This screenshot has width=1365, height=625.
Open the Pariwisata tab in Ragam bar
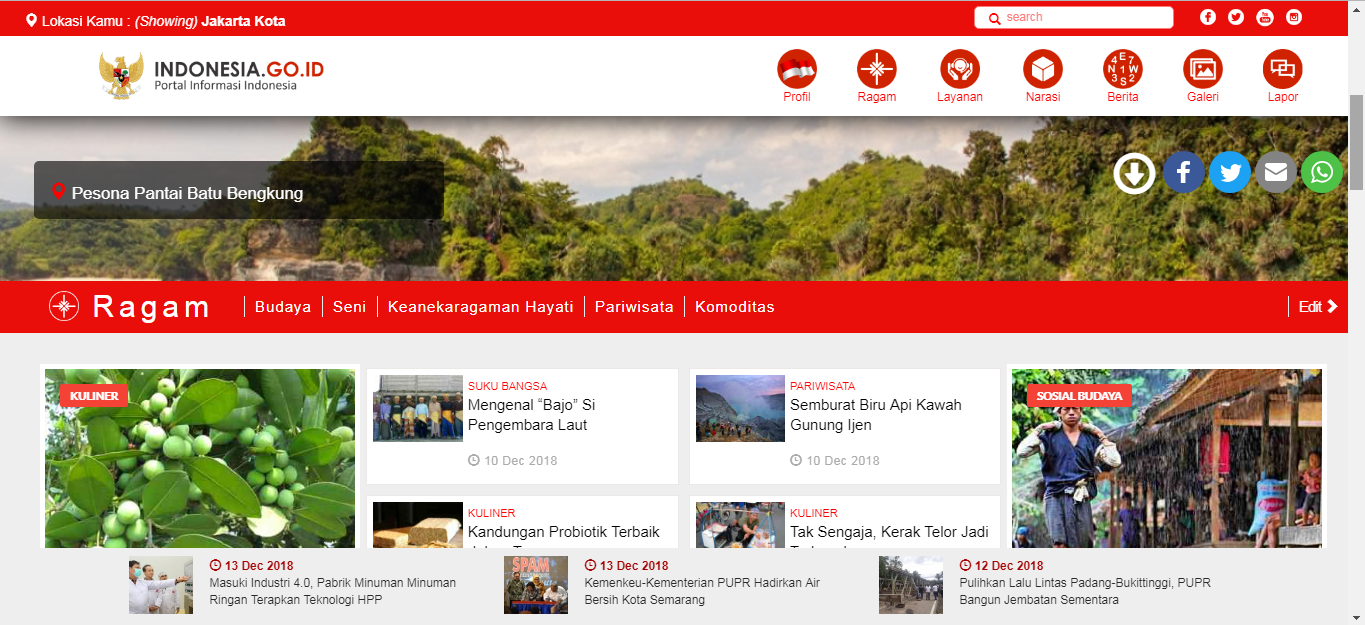coord(634,307)
